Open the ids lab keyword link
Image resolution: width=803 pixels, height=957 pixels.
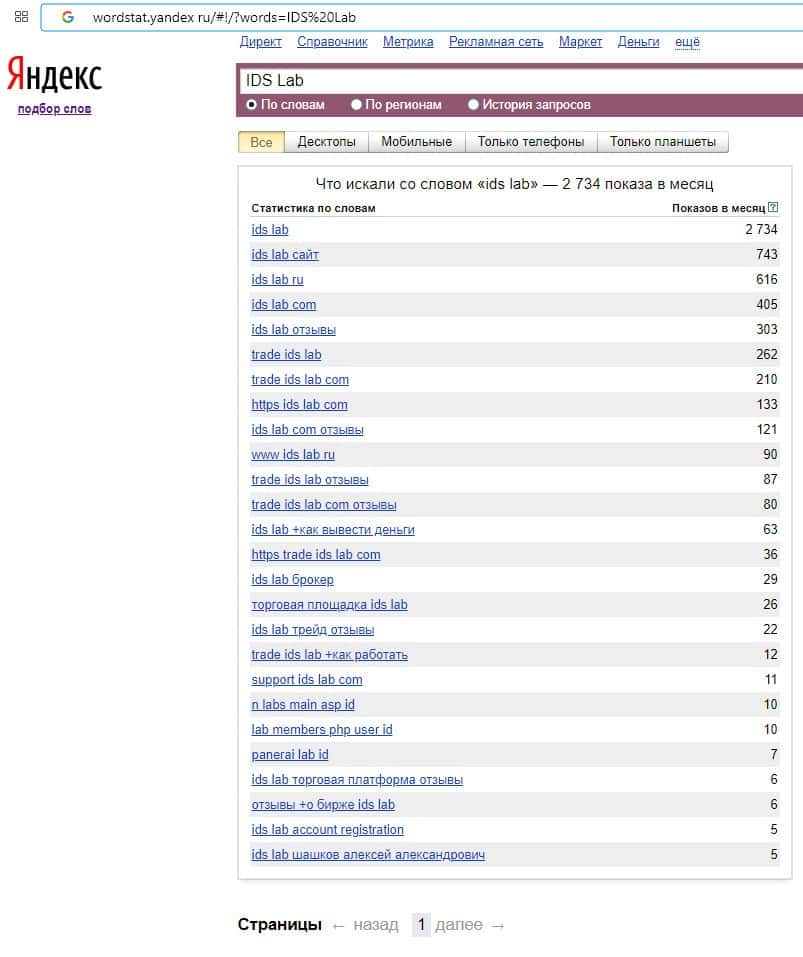pos(270,229)
